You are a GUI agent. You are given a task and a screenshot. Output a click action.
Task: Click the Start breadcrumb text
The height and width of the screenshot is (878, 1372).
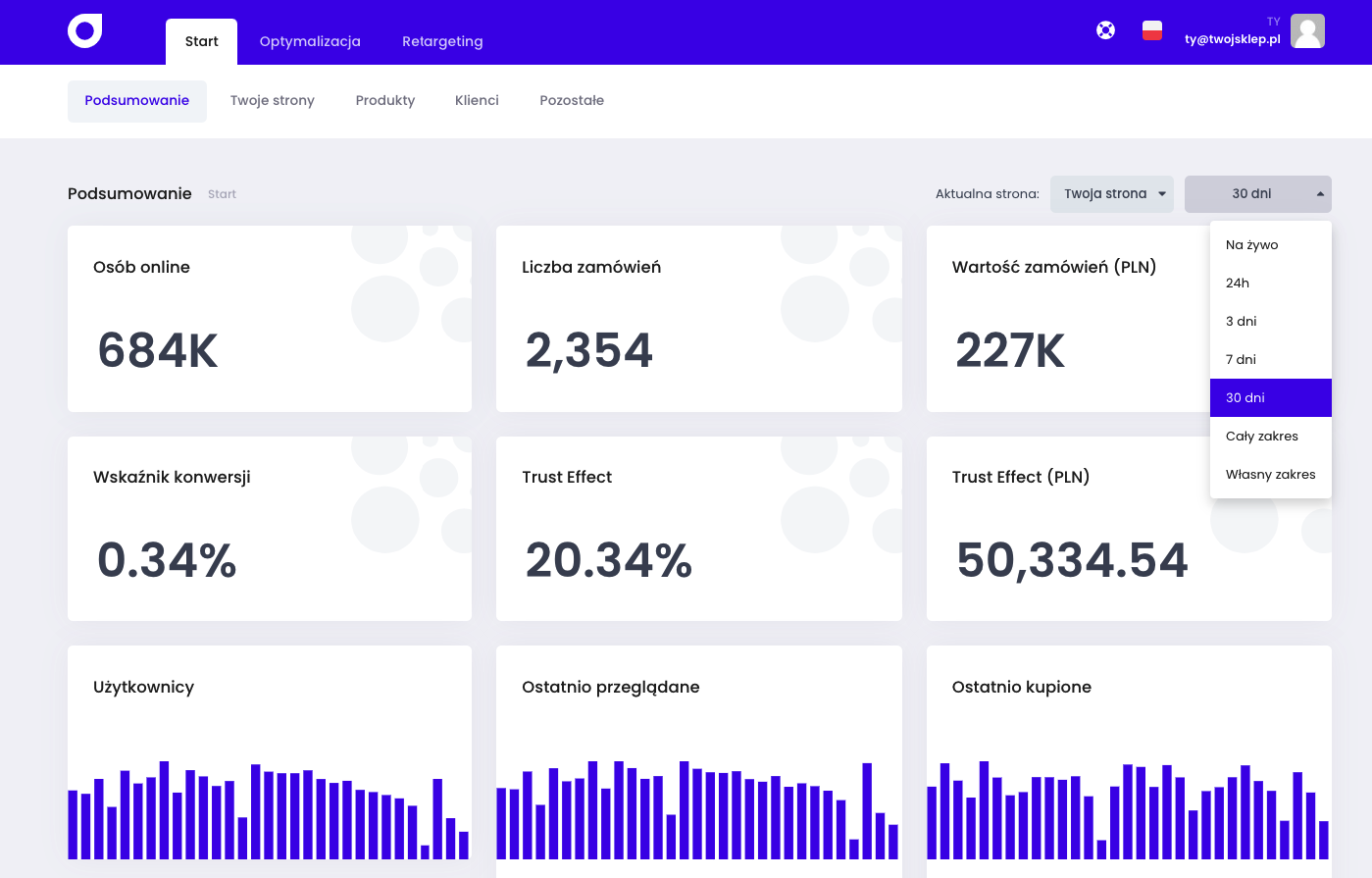coord(222,194)
